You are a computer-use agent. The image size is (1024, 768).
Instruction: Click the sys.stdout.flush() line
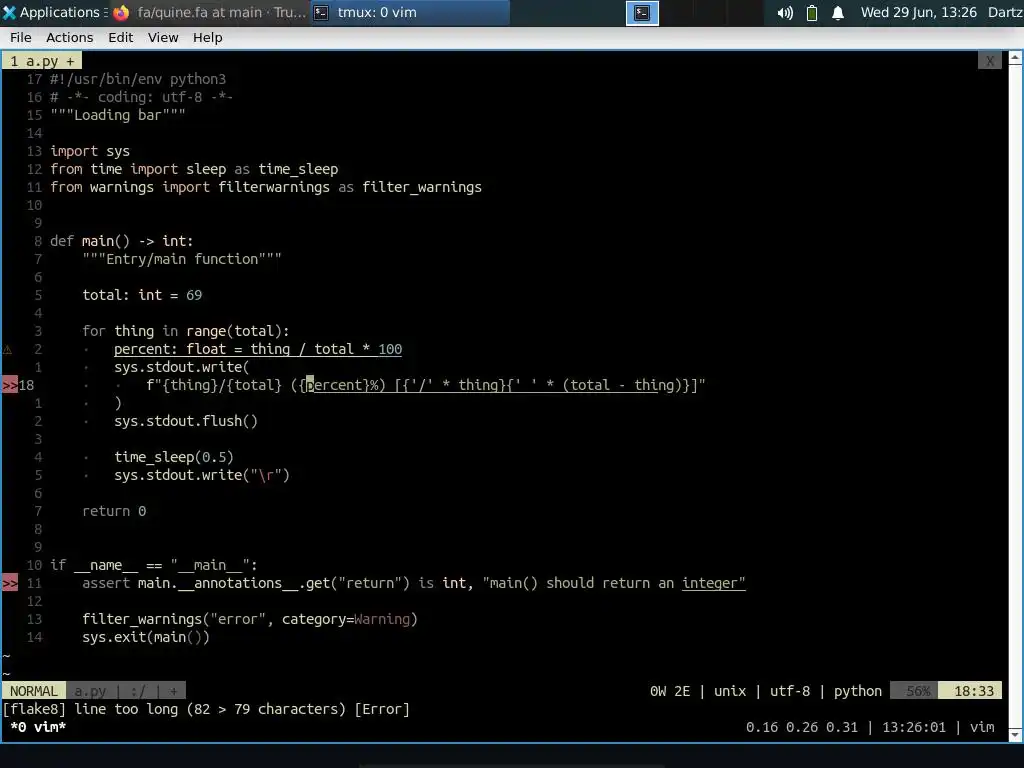(186, 421)
